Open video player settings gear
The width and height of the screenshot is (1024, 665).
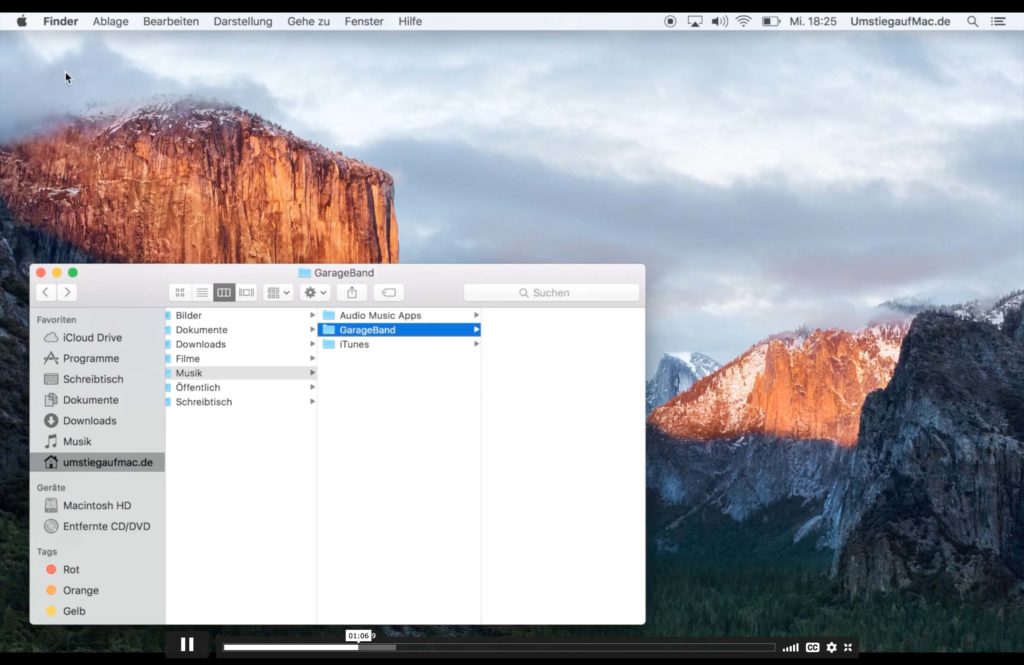(x=831, y=647)
